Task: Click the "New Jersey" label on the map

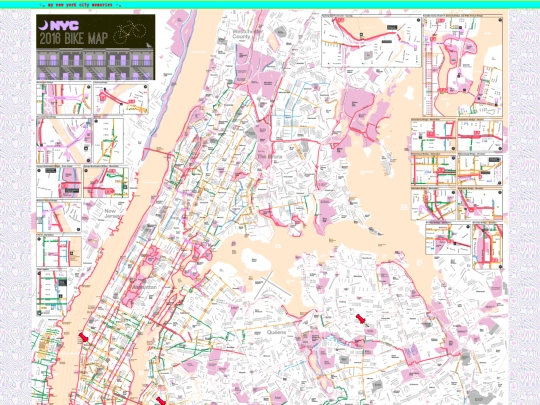Action: 112,214
